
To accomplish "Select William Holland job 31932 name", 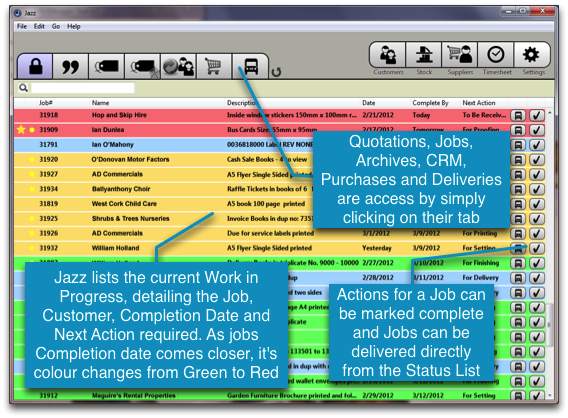I will (x=115, y=248).
